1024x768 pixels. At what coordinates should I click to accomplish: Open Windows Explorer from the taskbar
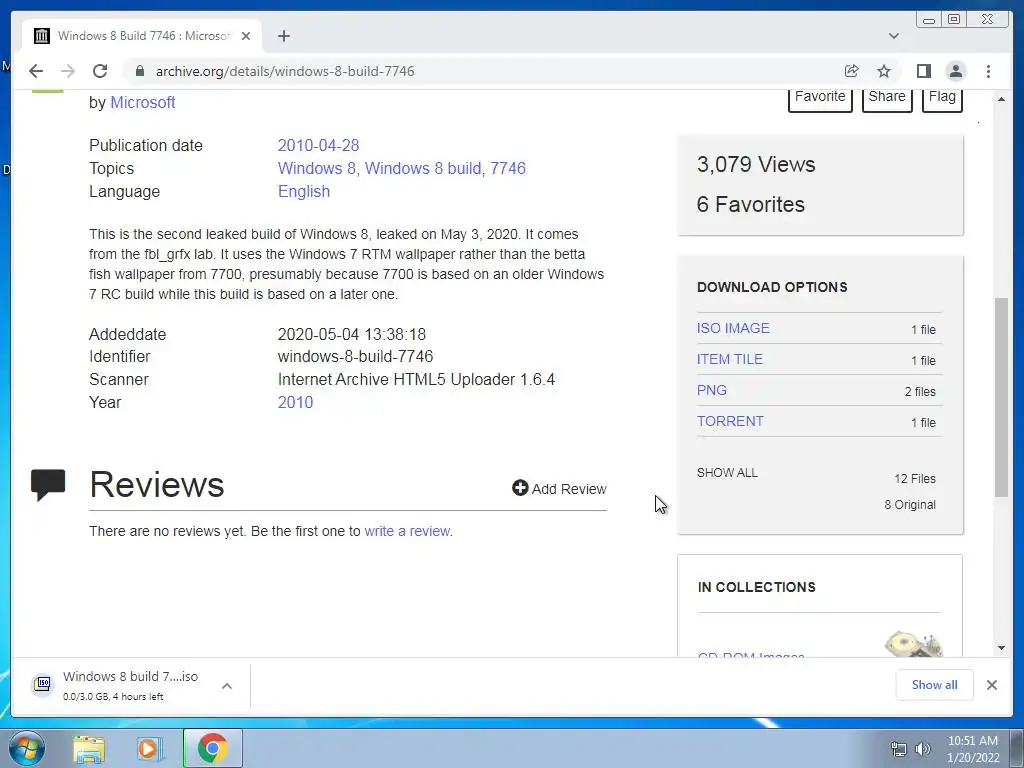[89, 748]
